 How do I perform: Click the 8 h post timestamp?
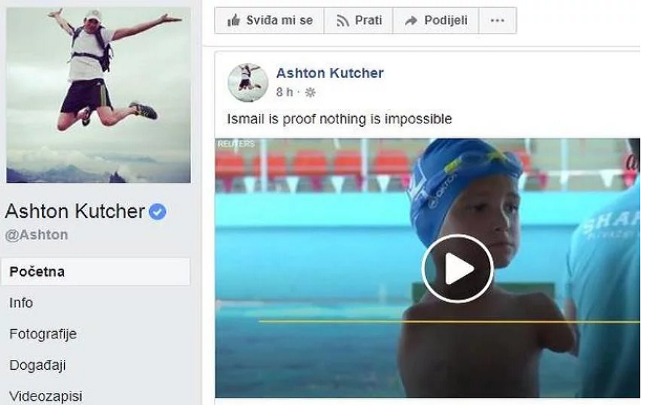[285, 92]
